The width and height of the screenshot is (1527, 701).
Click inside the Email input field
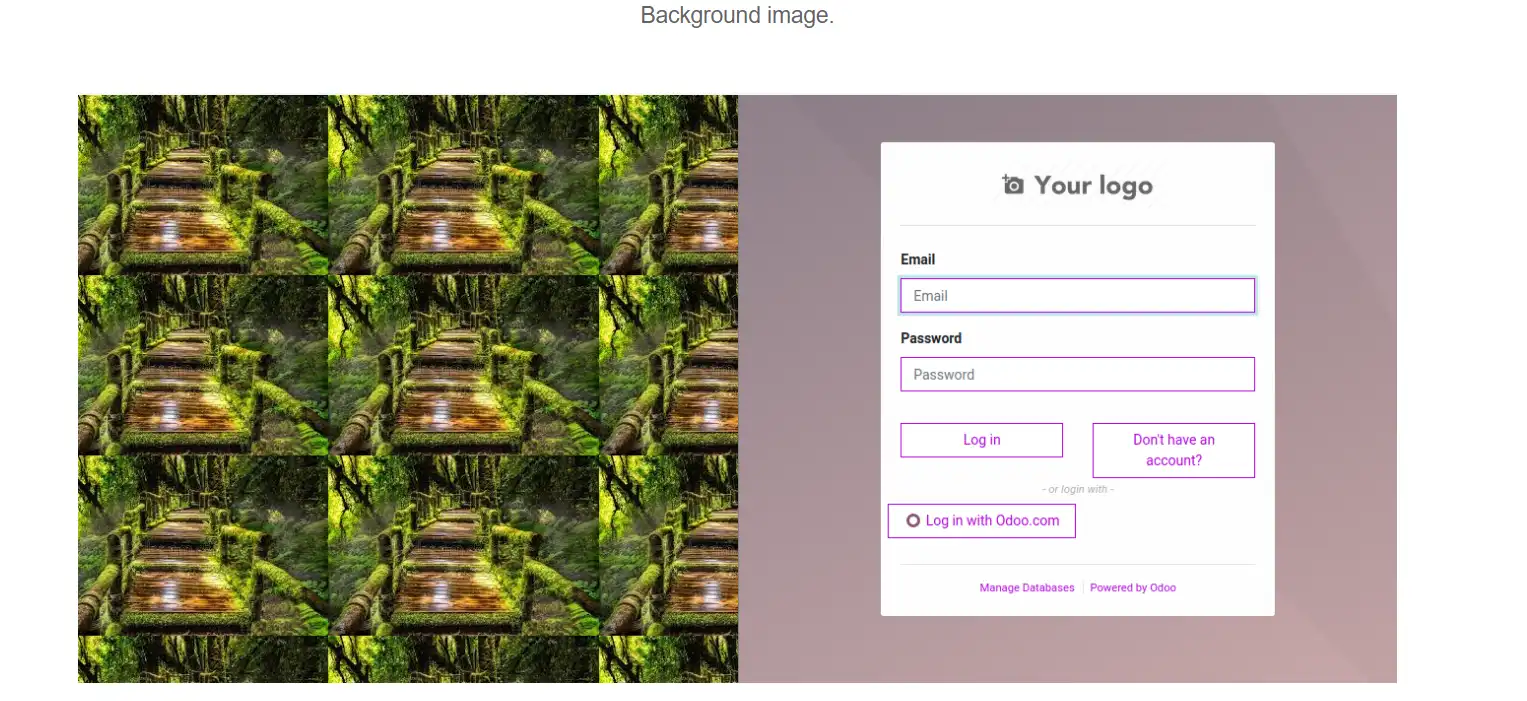pos(1077,295)
